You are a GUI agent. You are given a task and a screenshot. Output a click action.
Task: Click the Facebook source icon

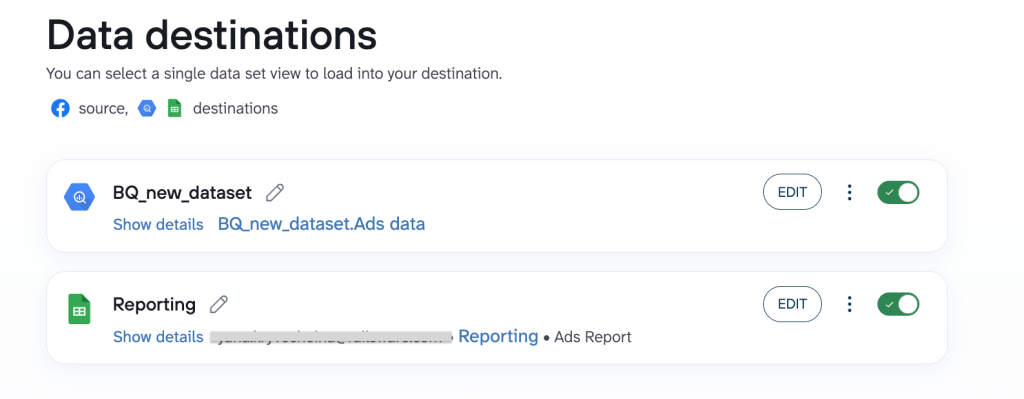point(60,108)
